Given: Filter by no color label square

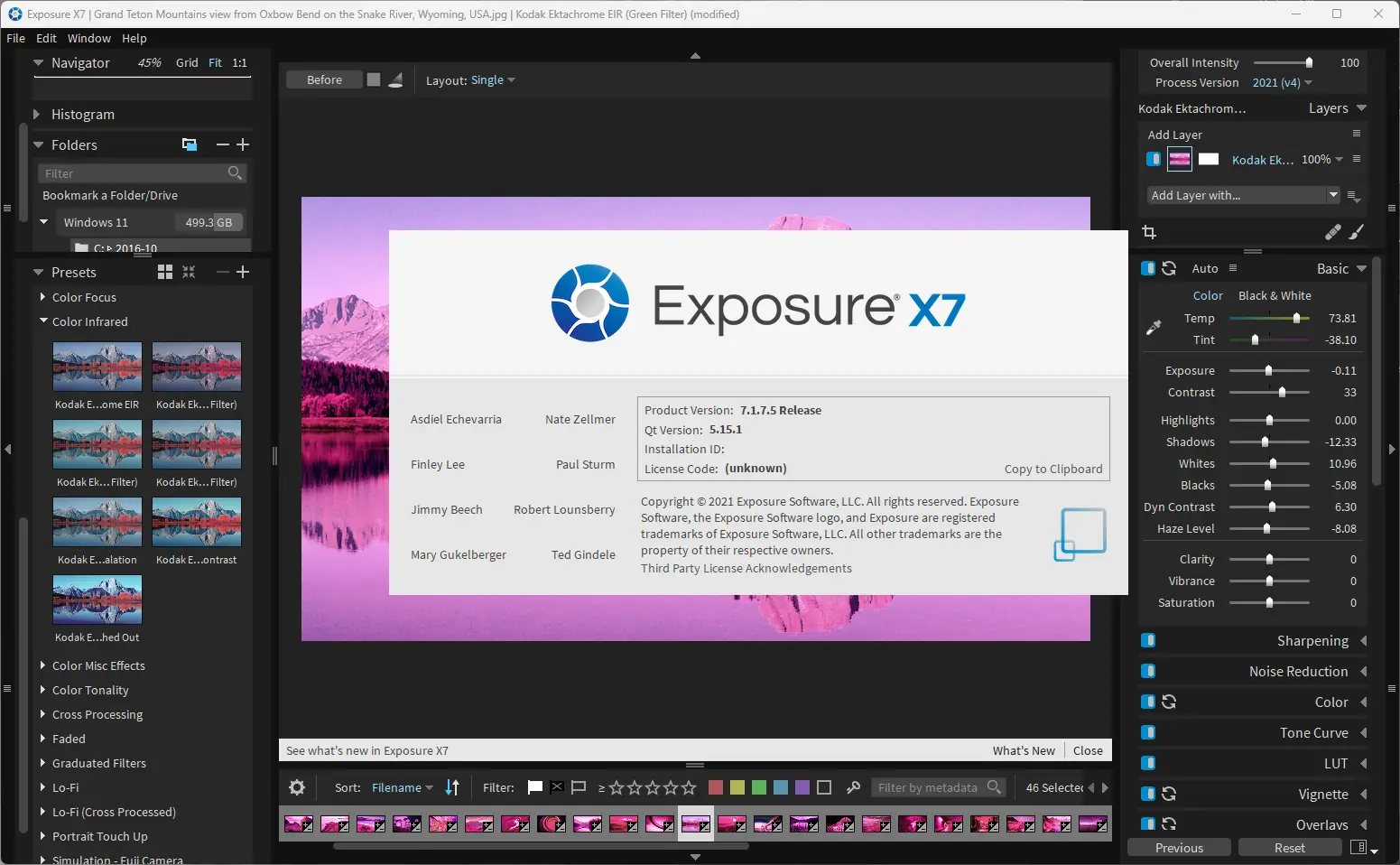Looking at the screenshot, I should point(824,787).
